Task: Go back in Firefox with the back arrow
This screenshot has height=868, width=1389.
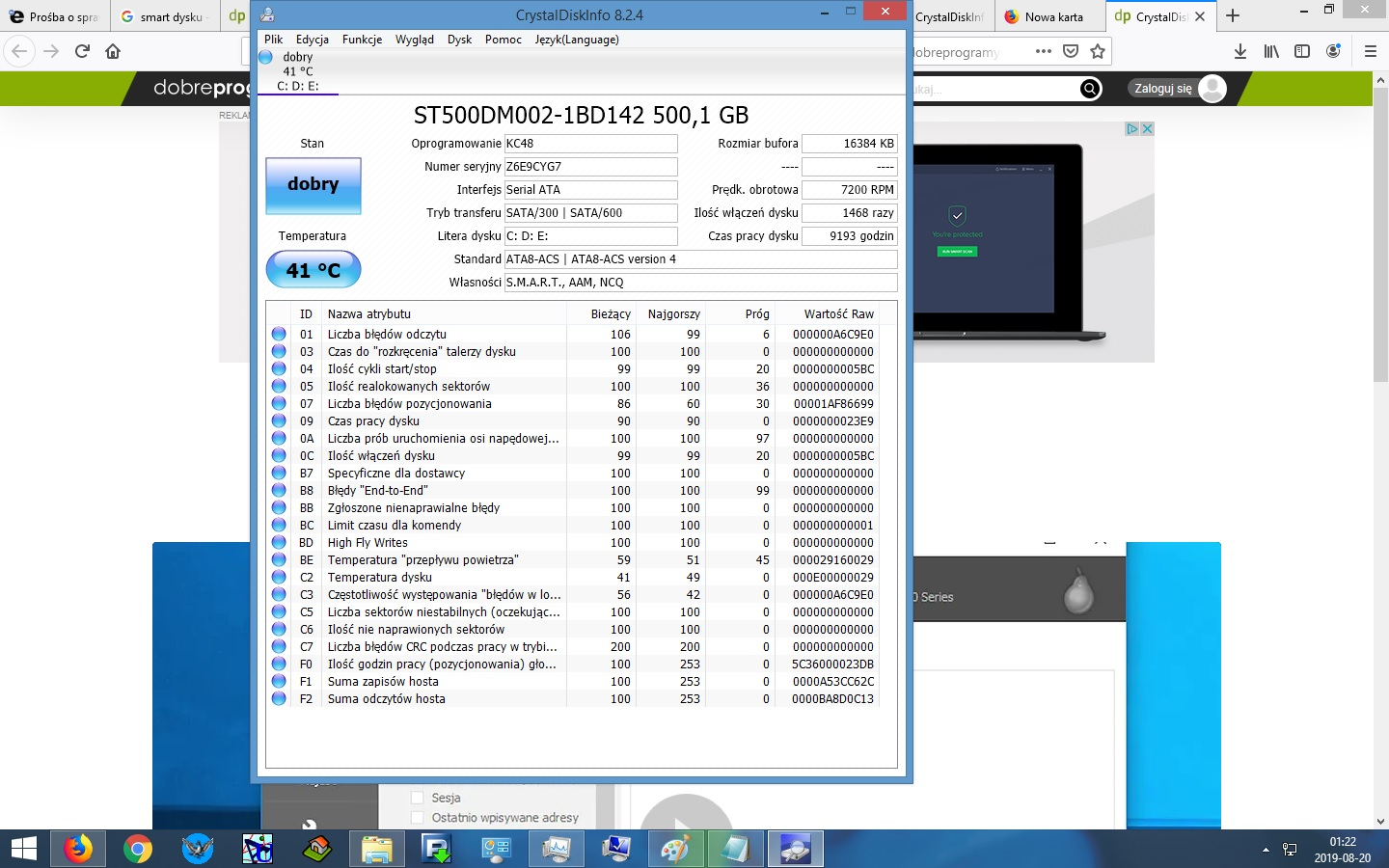Action: click(x=20, y=51)
